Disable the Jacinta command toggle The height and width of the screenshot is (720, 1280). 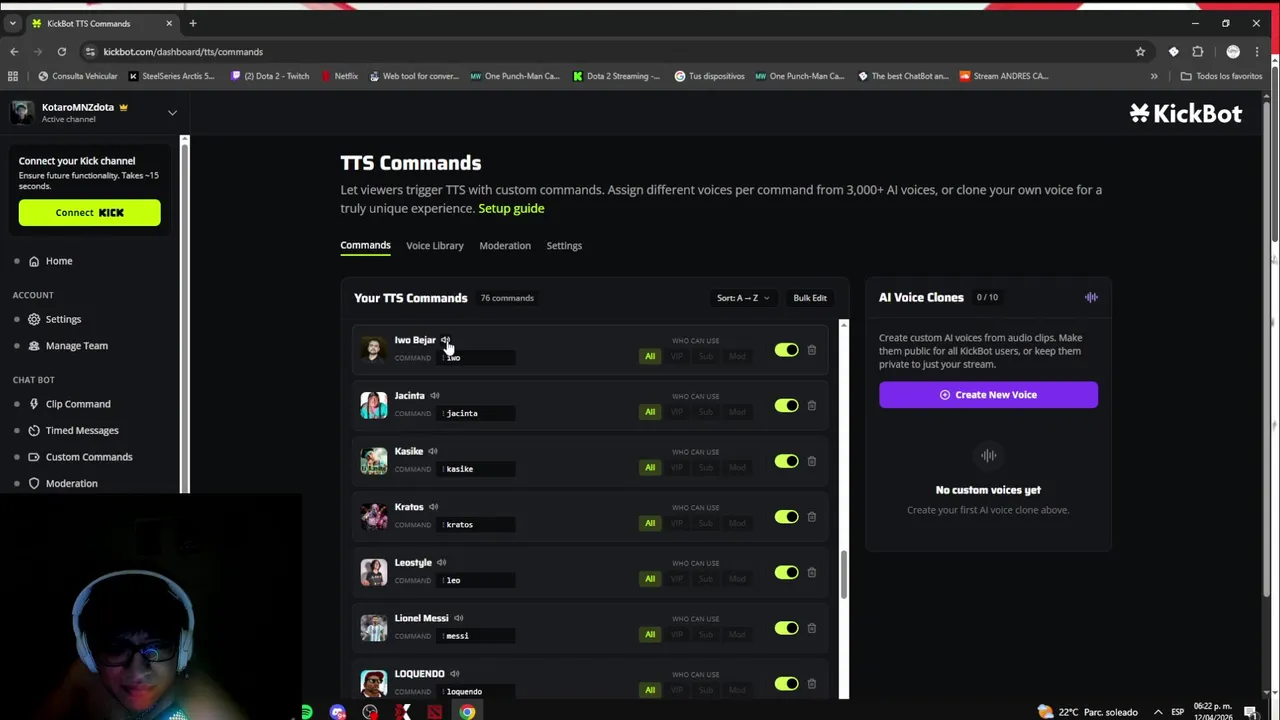[786, 405]
